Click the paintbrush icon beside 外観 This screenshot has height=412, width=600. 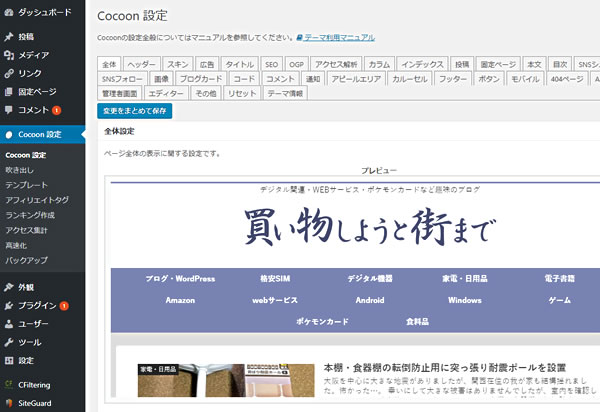click(9, 287)
